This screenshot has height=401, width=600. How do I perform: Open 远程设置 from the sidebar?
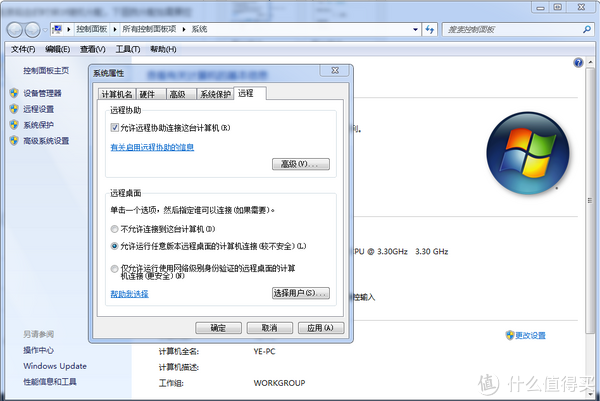tap(38, 109)
